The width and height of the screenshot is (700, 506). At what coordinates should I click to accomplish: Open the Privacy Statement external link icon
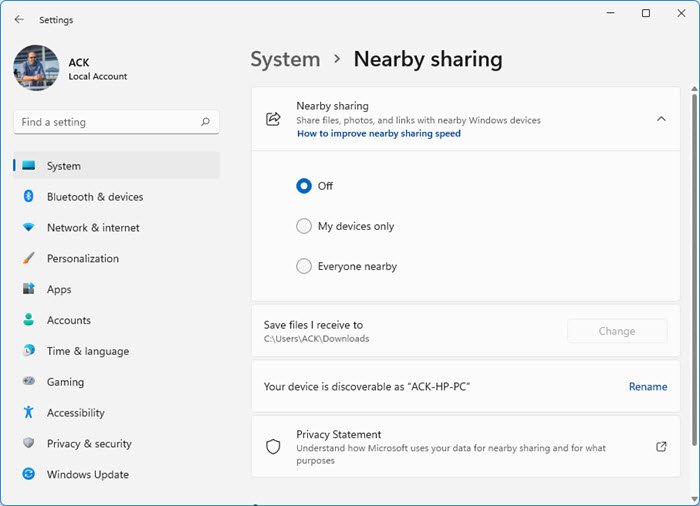pyautogui.click(x=661, y=447)
